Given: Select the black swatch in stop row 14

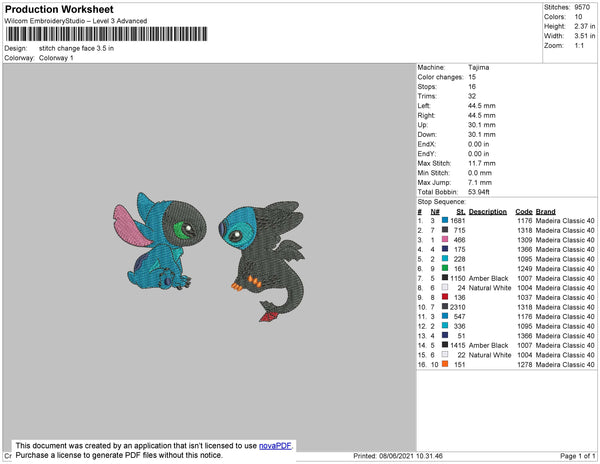Looking at the screenshot, I should point(445,345).
